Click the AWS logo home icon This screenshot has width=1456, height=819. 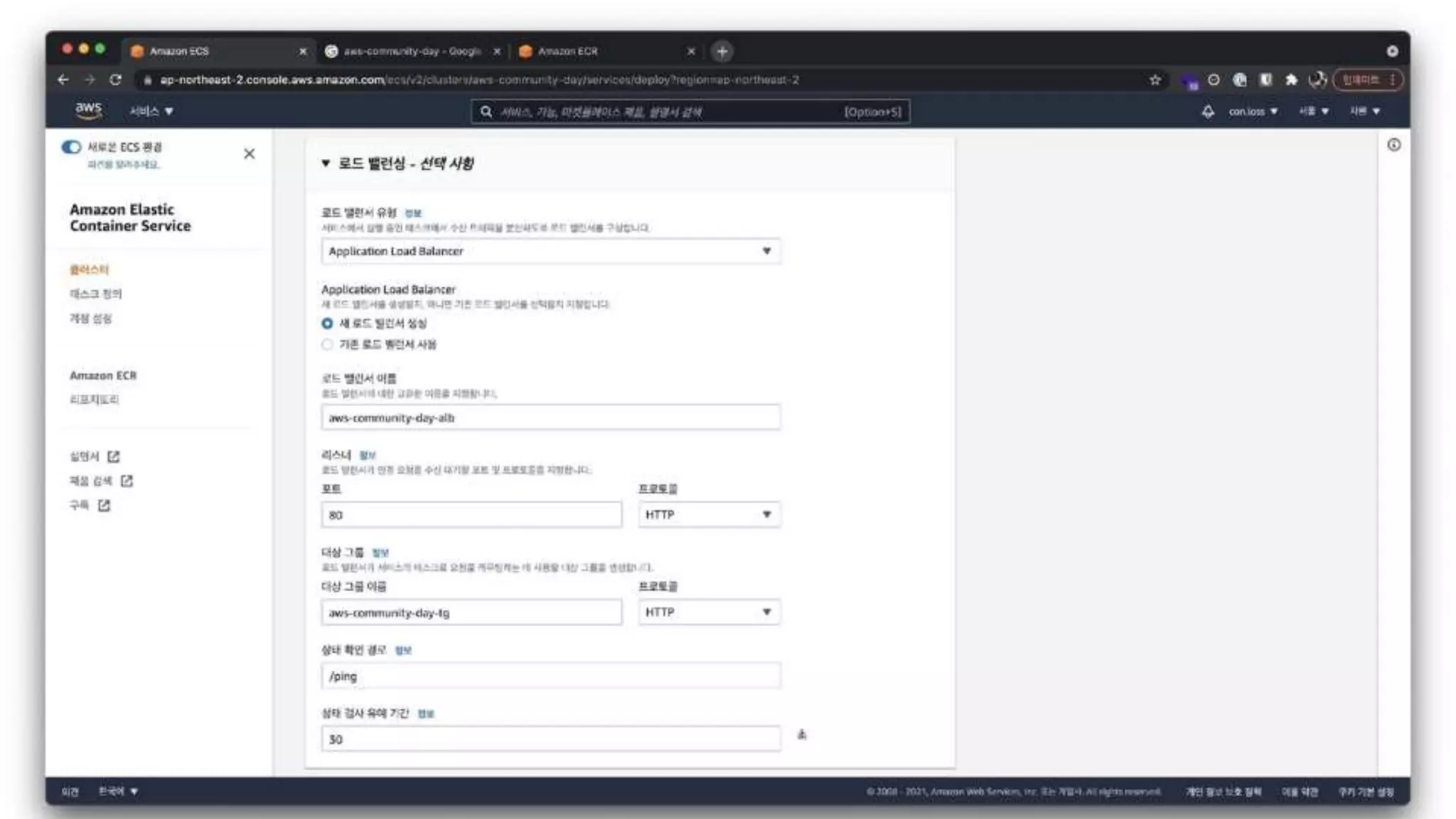click(x=88, y=110)
